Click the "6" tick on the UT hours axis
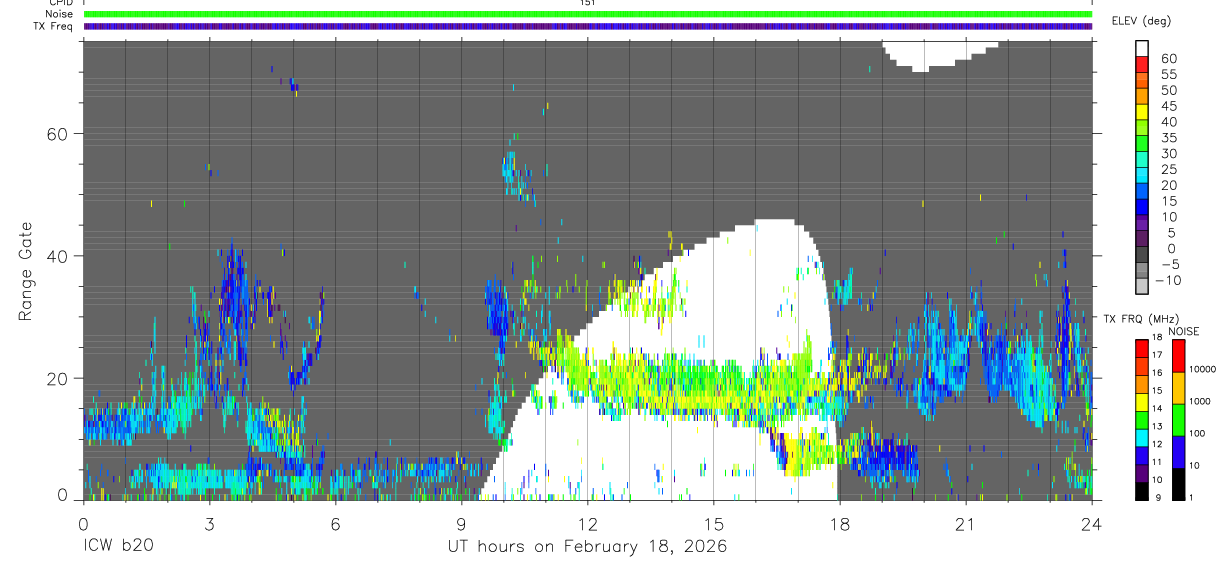This screenshot has width=1228, height=567. click(336, 524)
